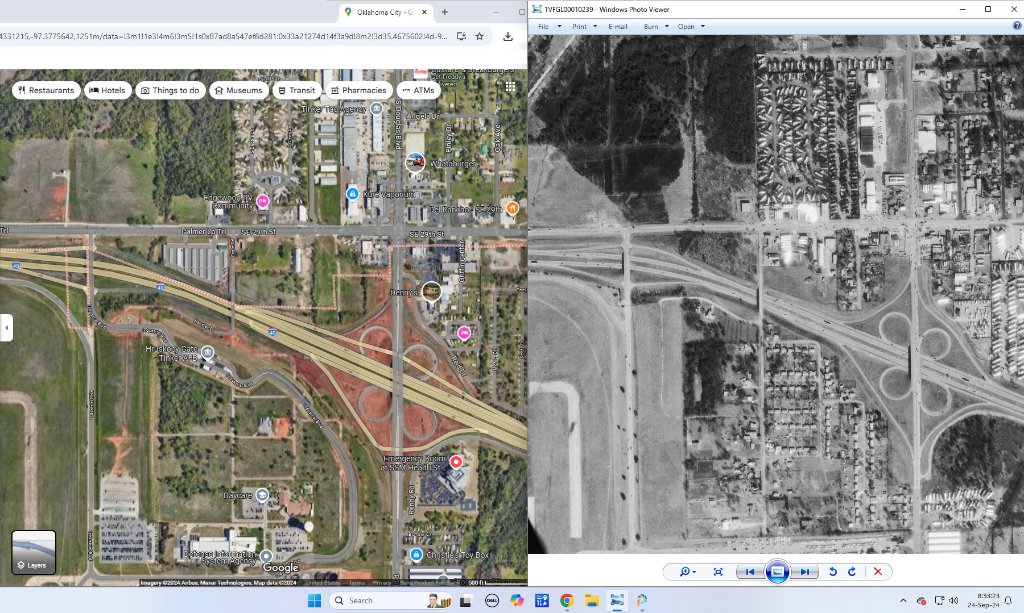Open the Layers map type switcher
Screen dimensions: 1024x613
point(33,553)
